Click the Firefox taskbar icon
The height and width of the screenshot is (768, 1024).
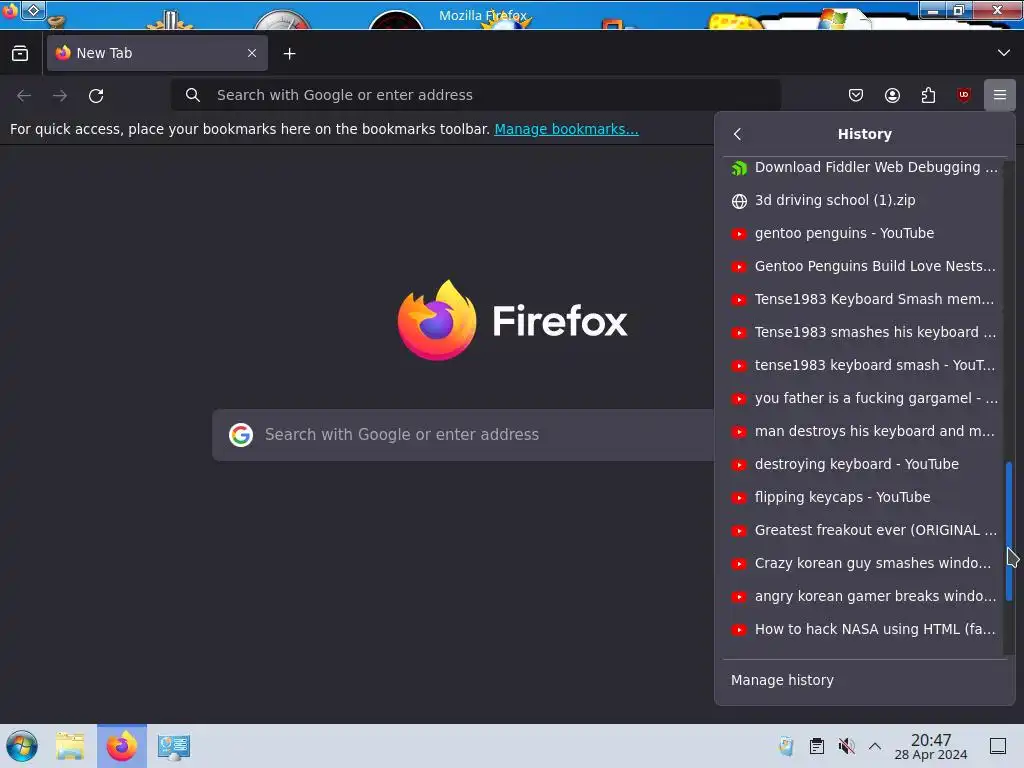pos(122,746)
